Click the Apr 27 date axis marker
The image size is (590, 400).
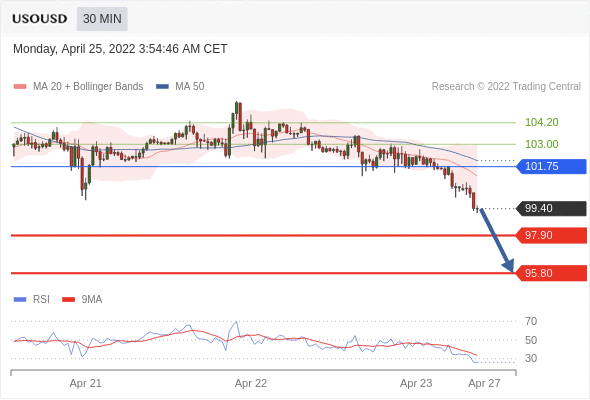[x=484, y=383]
